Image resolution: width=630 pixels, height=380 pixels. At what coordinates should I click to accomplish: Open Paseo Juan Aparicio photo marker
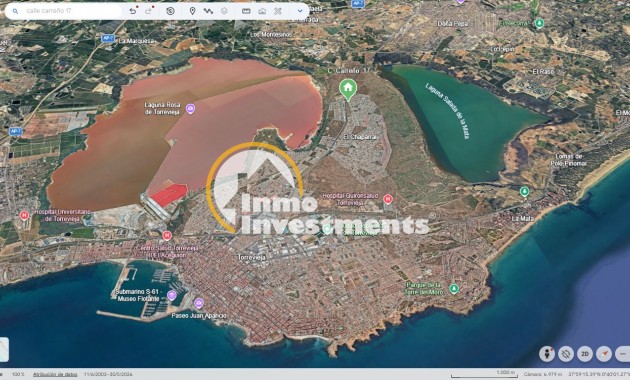coord(198,303)
